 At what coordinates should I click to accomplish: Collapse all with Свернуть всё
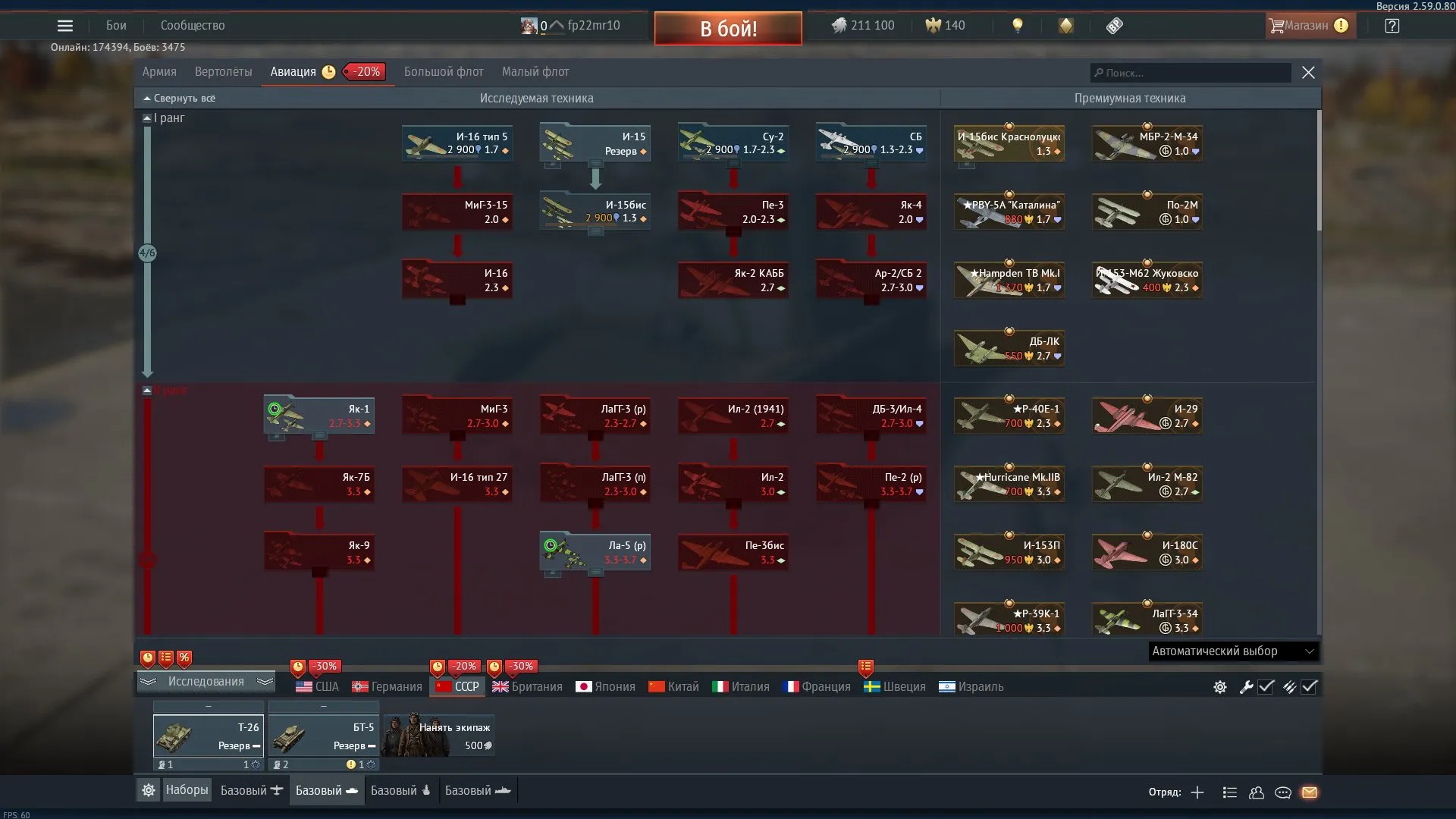(x=179, y=99)
